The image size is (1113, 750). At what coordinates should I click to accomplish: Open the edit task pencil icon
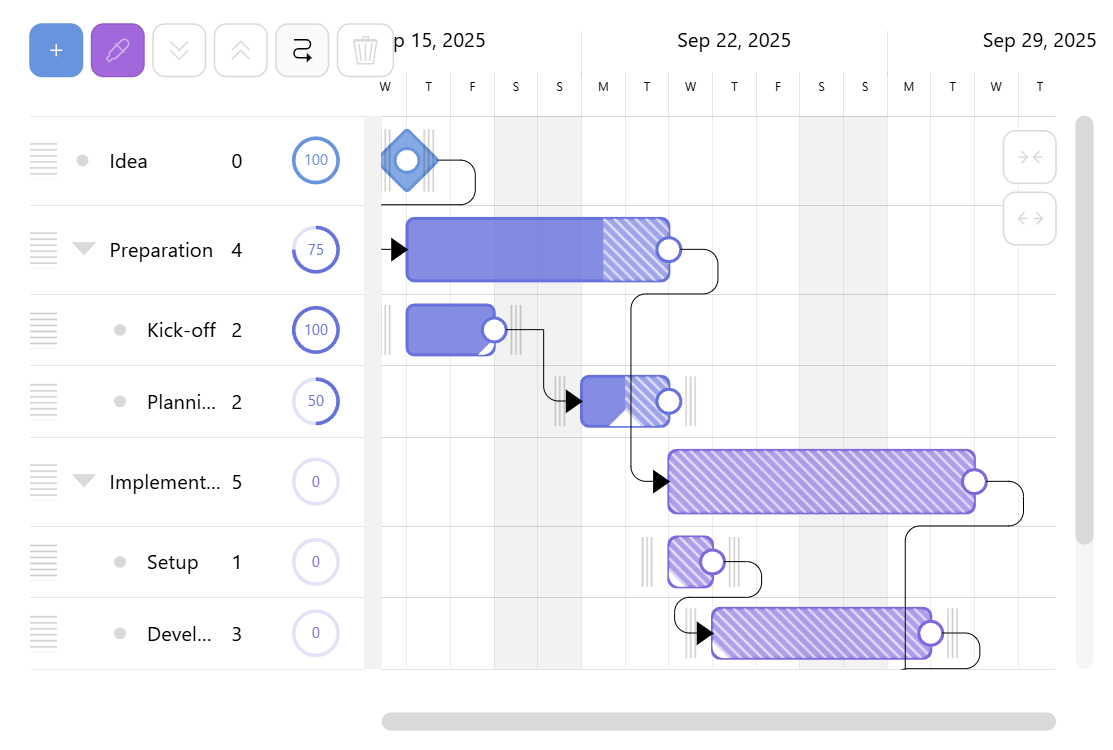117,50
